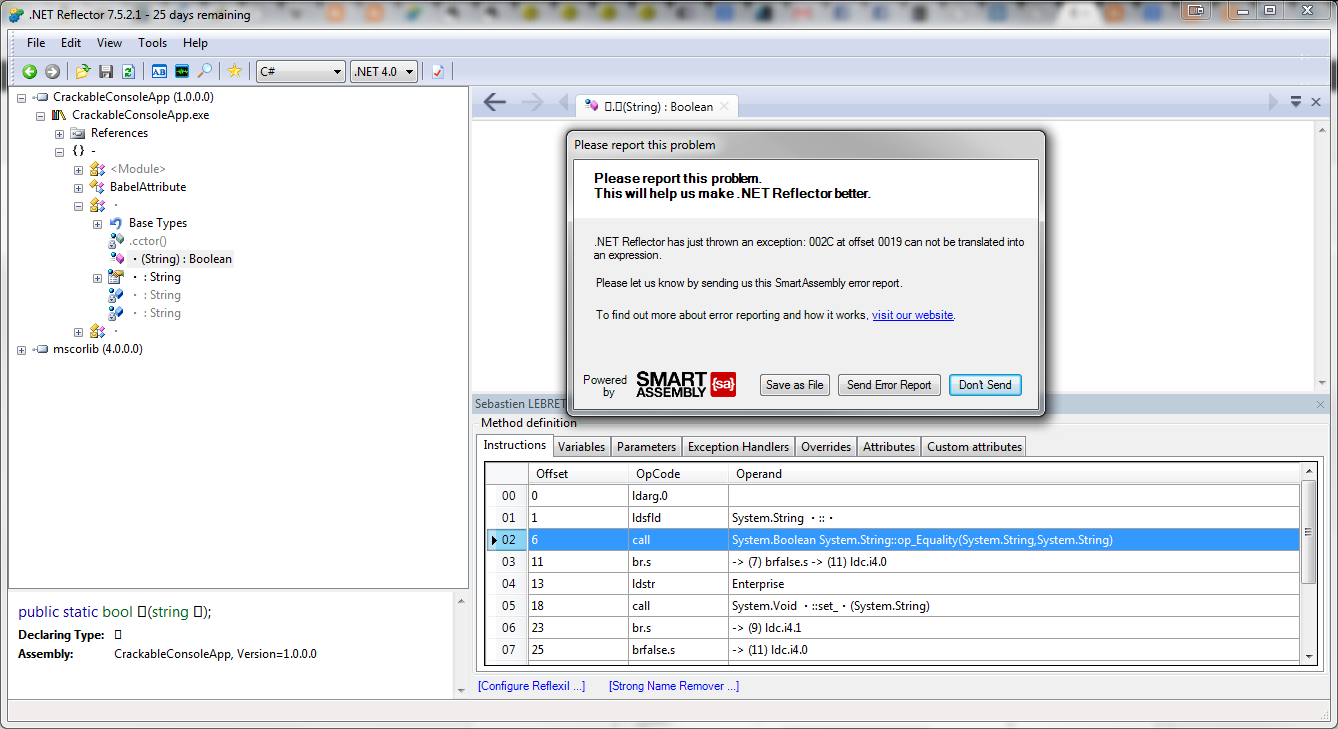Collapse the CrackableConsoleApp.exe node
Screen dimensions: 1338x729
pyautogui.click(x=41, y=116)
